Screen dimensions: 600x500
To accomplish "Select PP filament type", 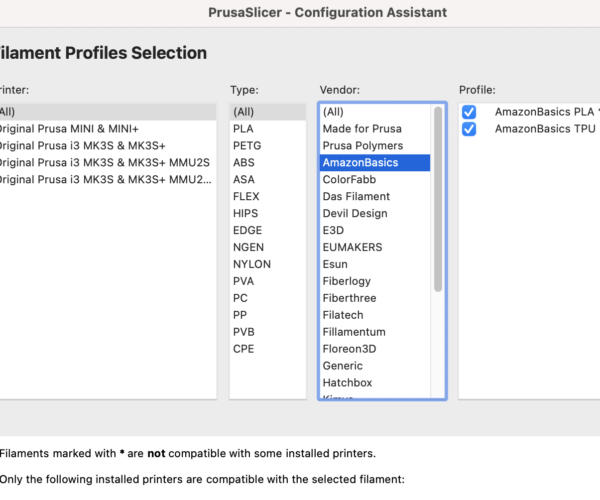I will (267, 315).
